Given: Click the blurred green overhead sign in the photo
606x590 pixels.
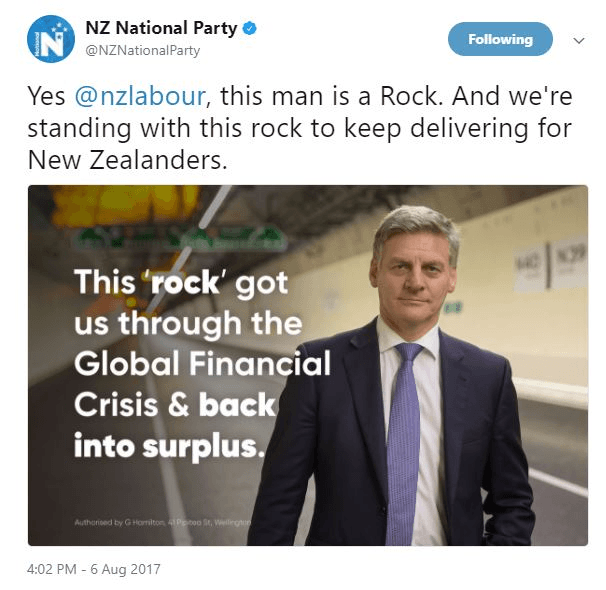Looking at the screenshot, I should tap(180, 238).
